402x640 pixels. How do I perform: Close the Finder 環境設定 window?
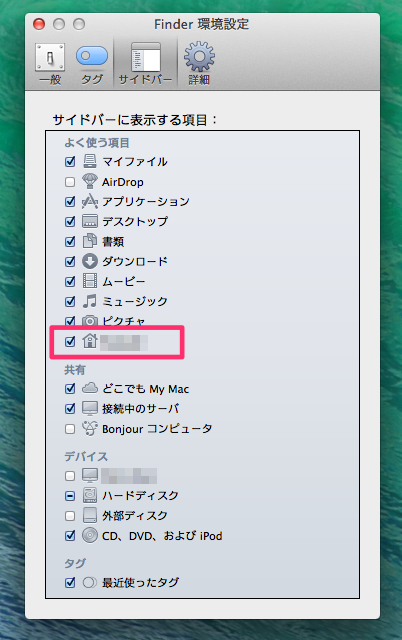point(39,24)
